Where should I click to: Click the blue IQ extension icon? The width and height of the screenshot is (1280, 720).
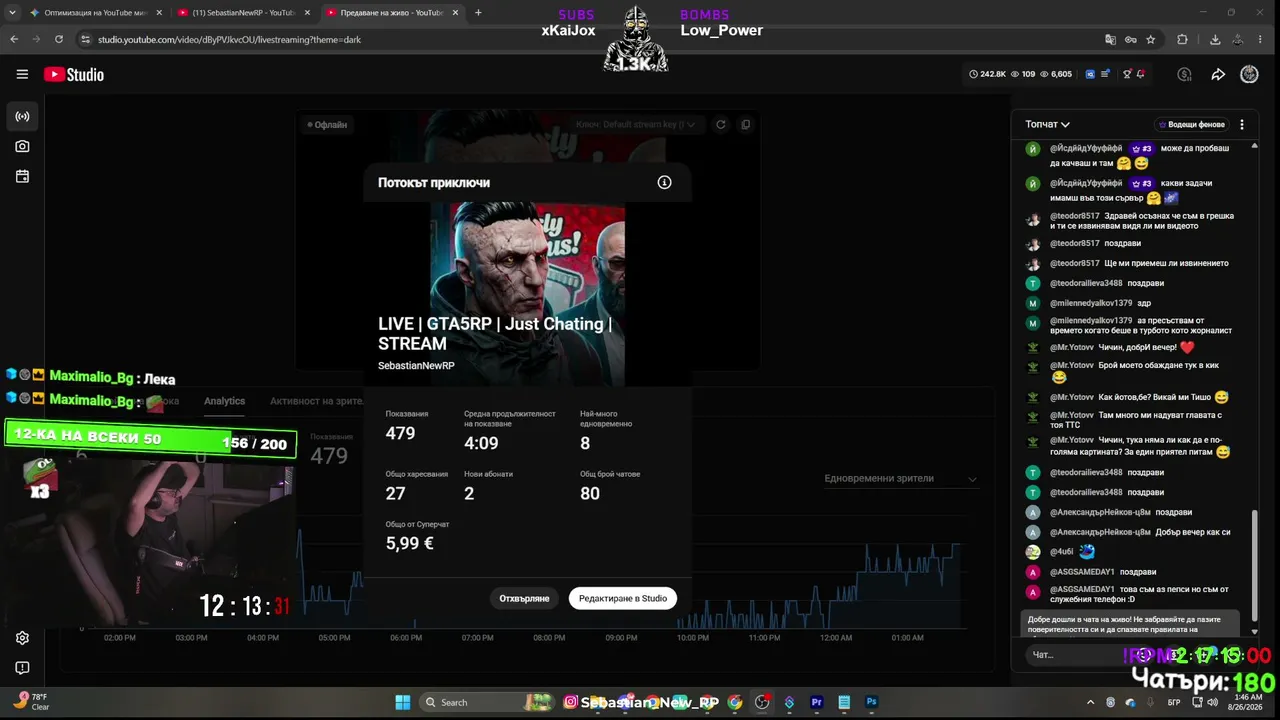point(1090,74)
